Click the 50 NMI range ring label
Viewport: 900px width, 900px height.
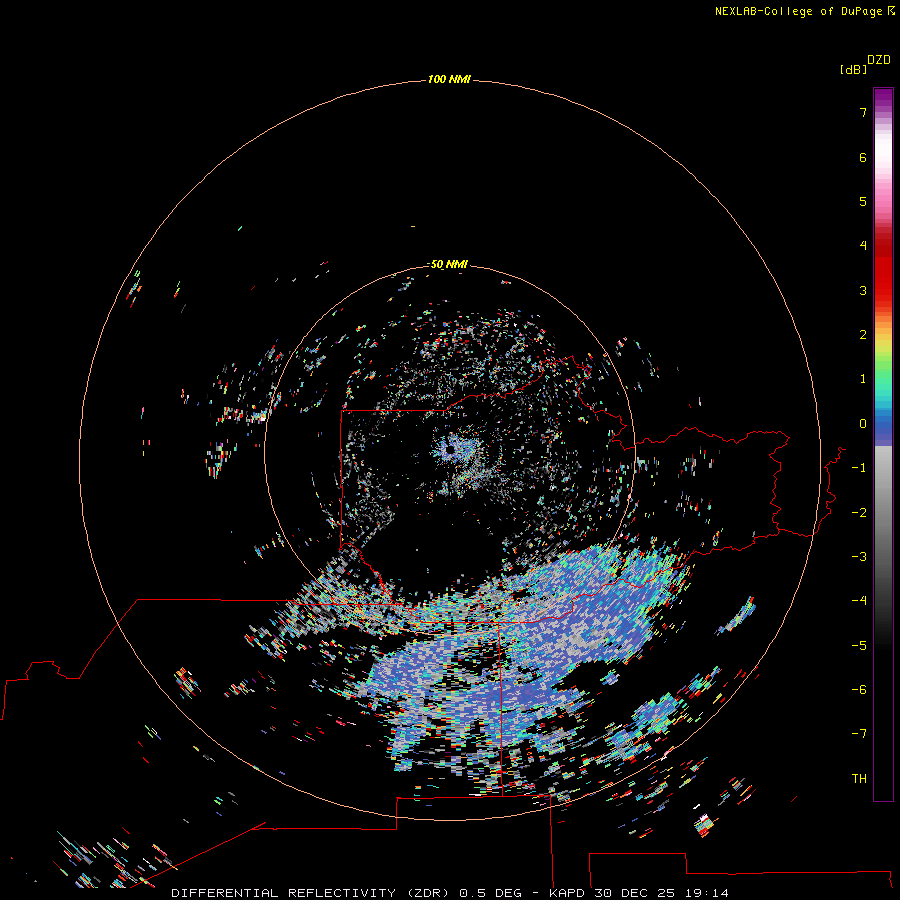[449, 264]
